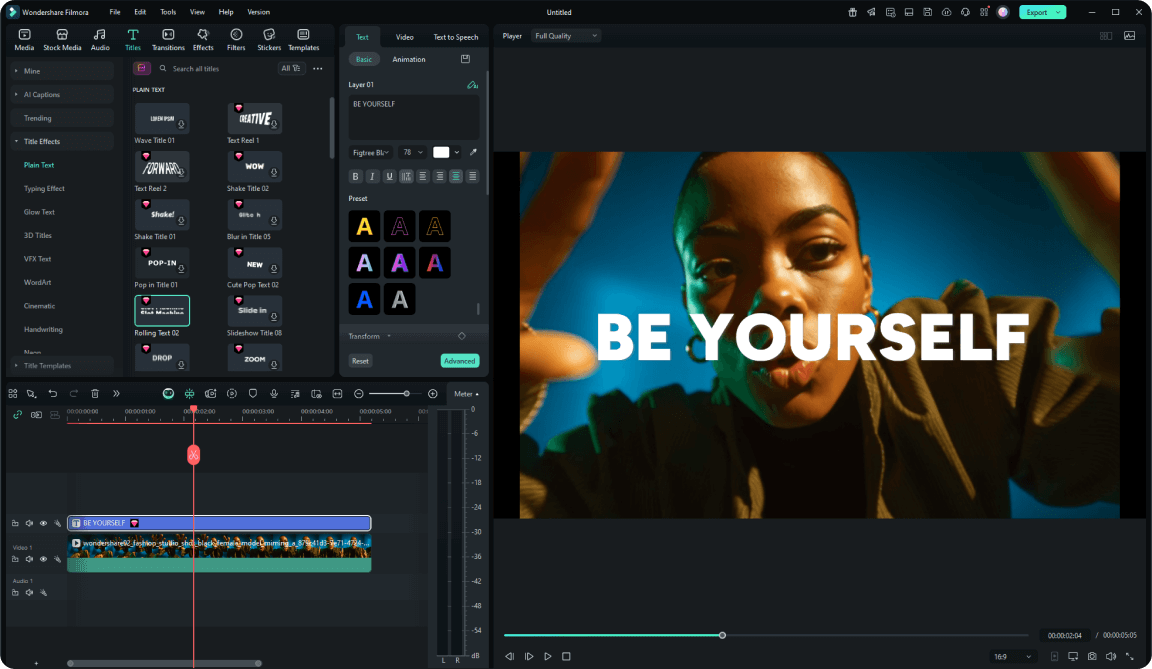Open the File menu
Image resolution: width=1152 pixels, height=669 pixels.
coord(115,12)
